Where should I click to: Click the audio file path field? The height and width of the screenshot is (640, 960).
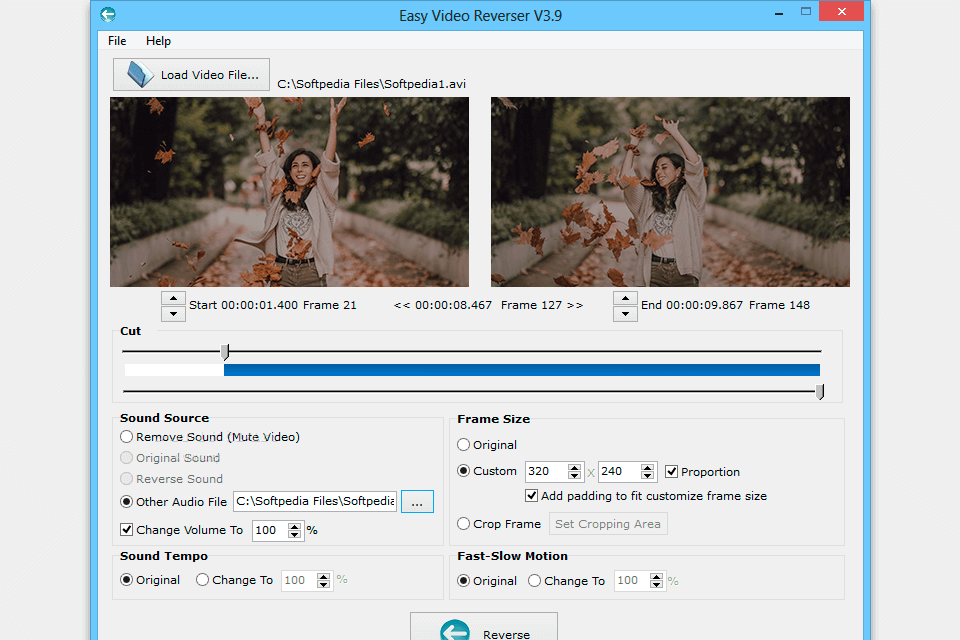click(x=315, y=502)
